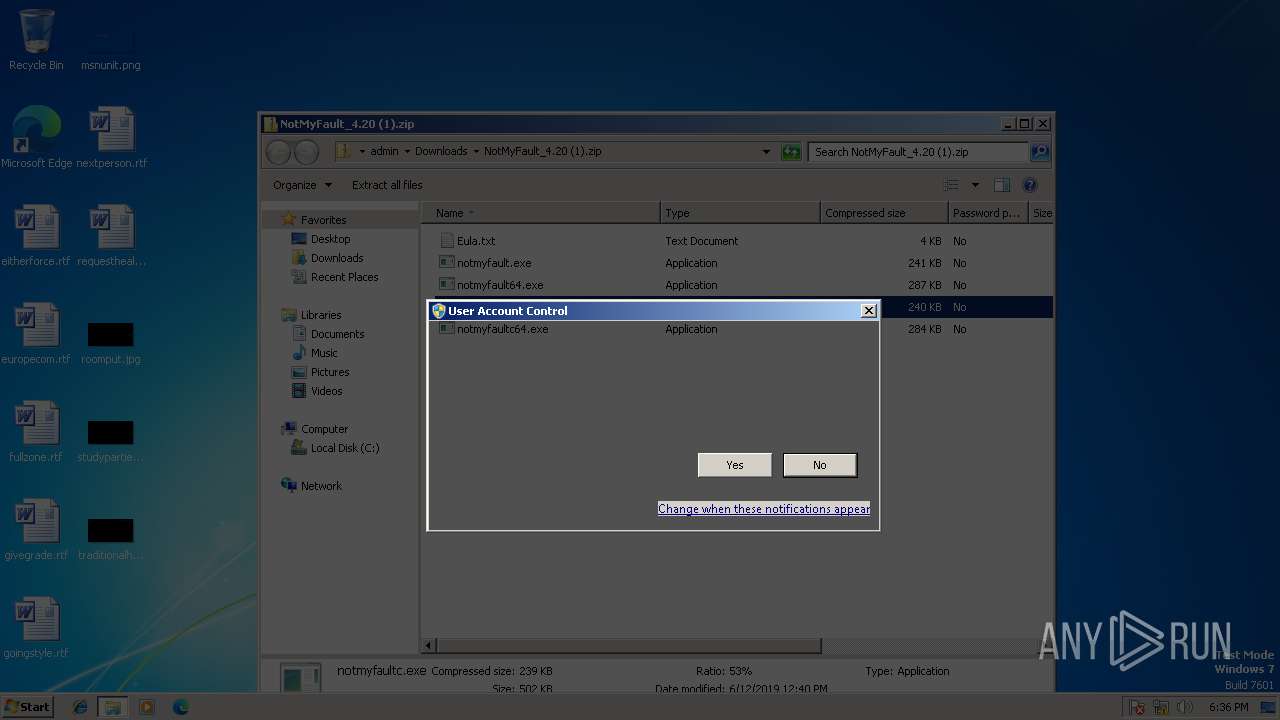Click Explorer back navigation button
The height and width of the screenshot is (720, 1280).
point(278,152)
